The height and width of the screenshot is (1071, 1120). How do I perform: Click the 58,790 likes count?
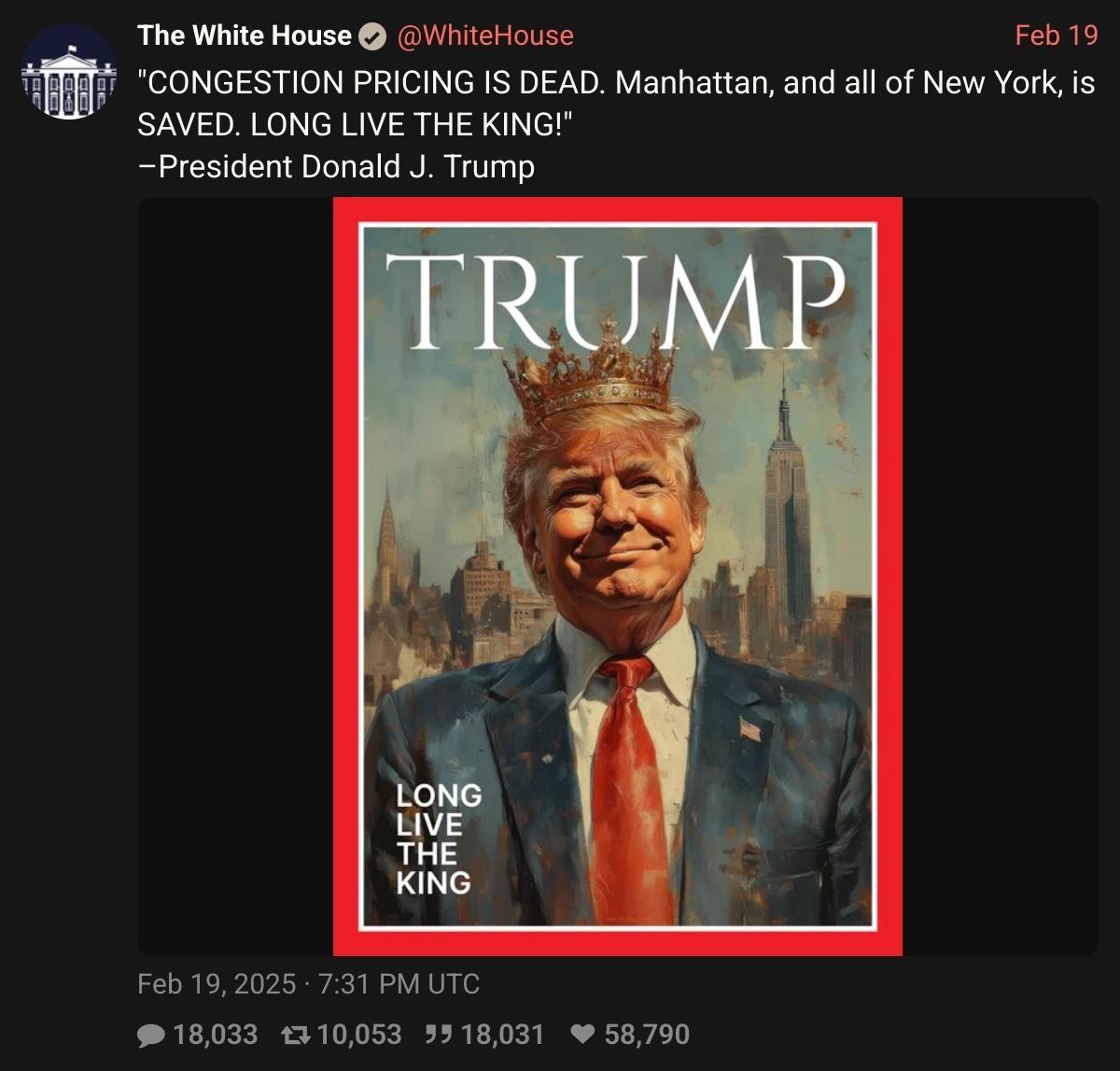[x=647, y=1035]
